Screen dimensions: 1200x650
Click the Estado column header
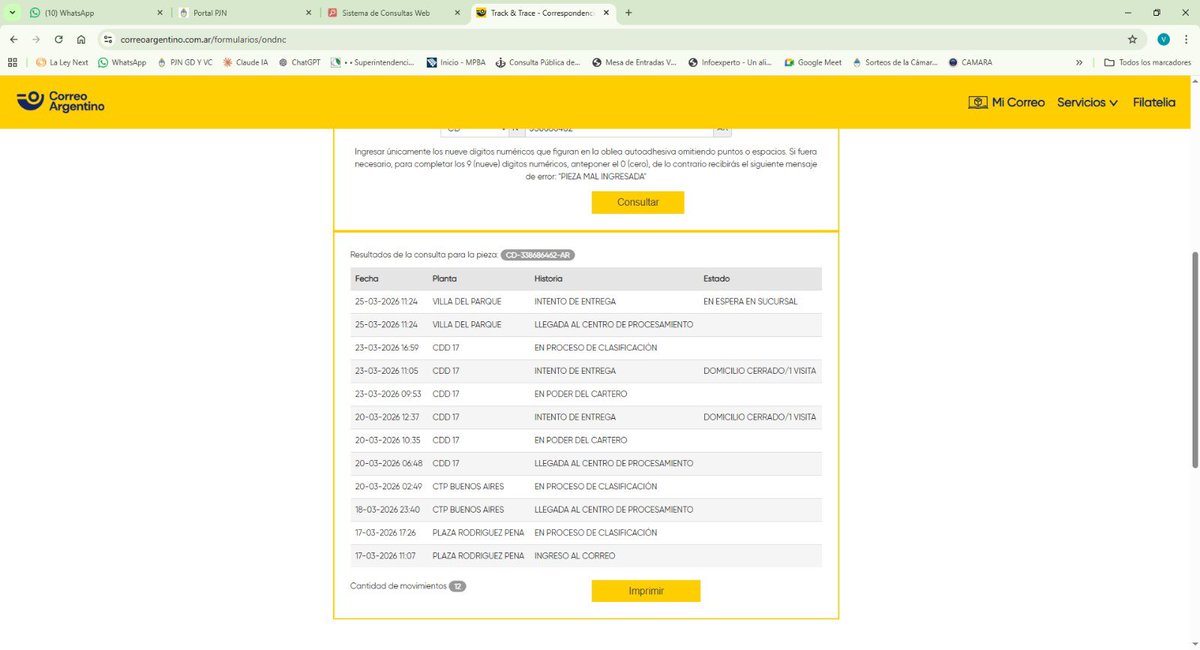pyautogui.click(x=717, y=278)
